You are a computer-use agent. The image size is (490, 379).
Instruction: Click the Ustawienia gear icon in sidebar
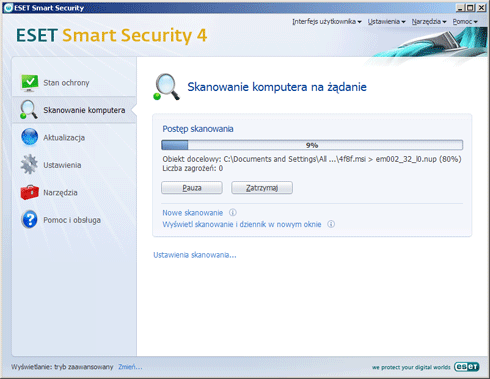pos(29,164)
